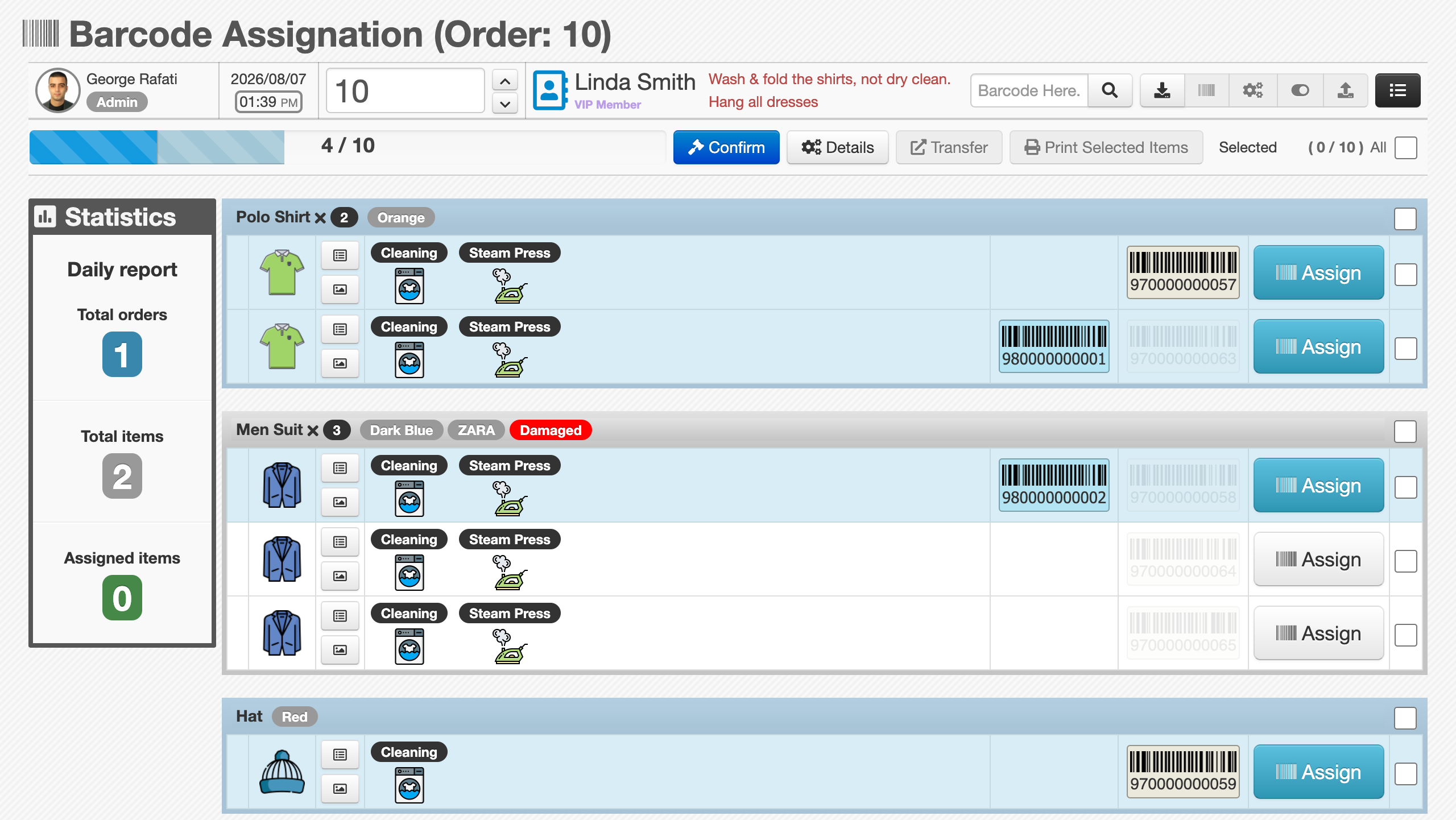Check the Men Suit group checkbox
This screenshot has width=1456, height=820.
click(x=1405, y=432)
